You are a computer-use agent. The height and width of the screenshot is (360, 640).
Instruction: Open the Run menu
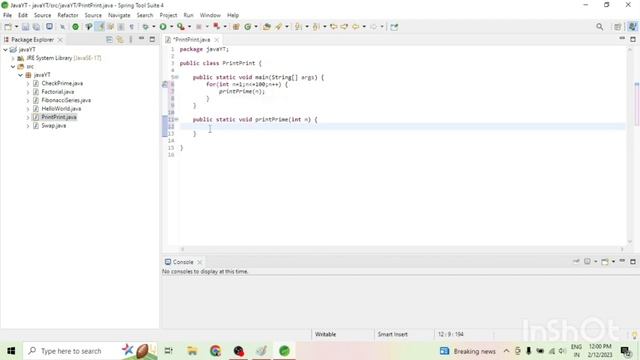188,15
